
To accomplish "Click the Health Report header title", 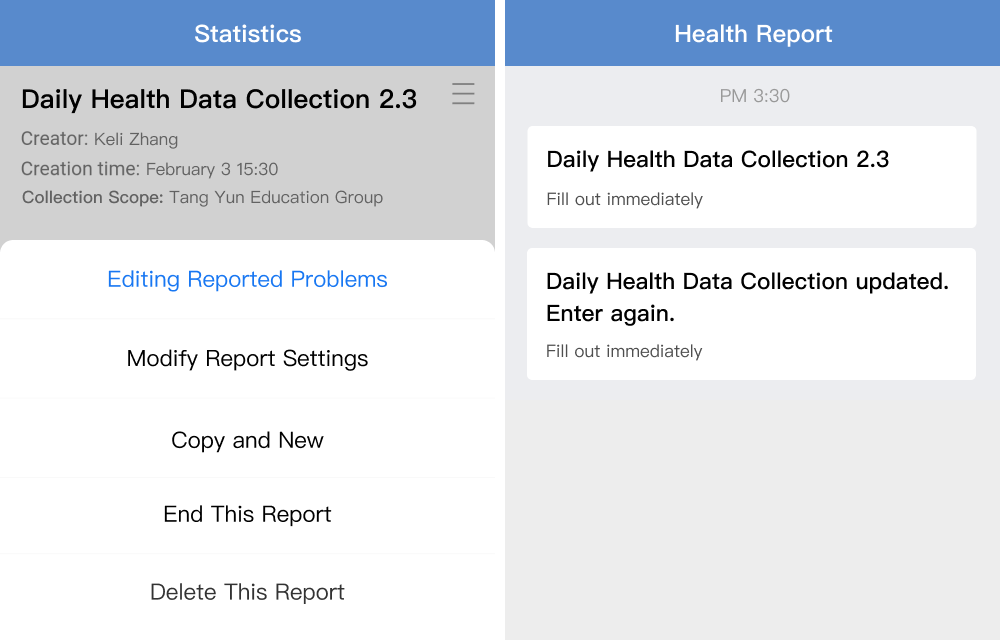I will [753, 34].
